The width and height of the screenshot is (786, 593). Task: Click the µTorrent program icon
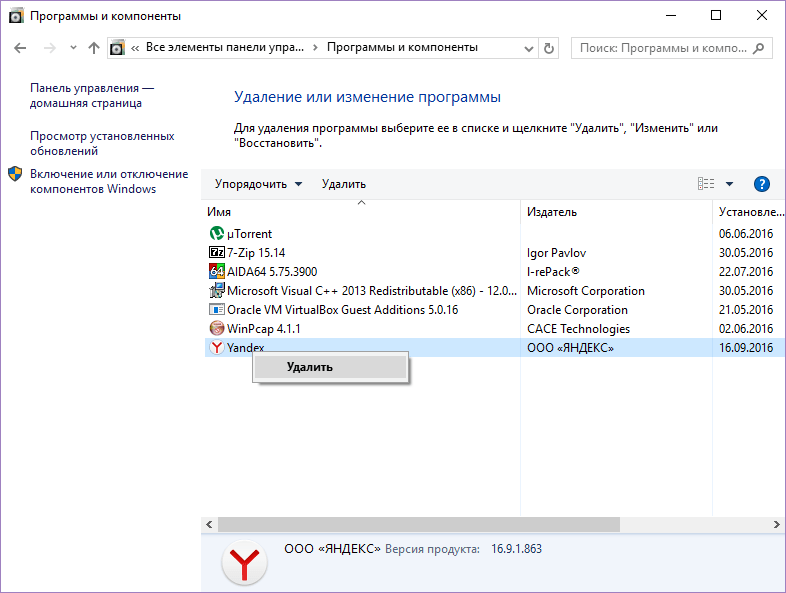click(x=217, y=233)
